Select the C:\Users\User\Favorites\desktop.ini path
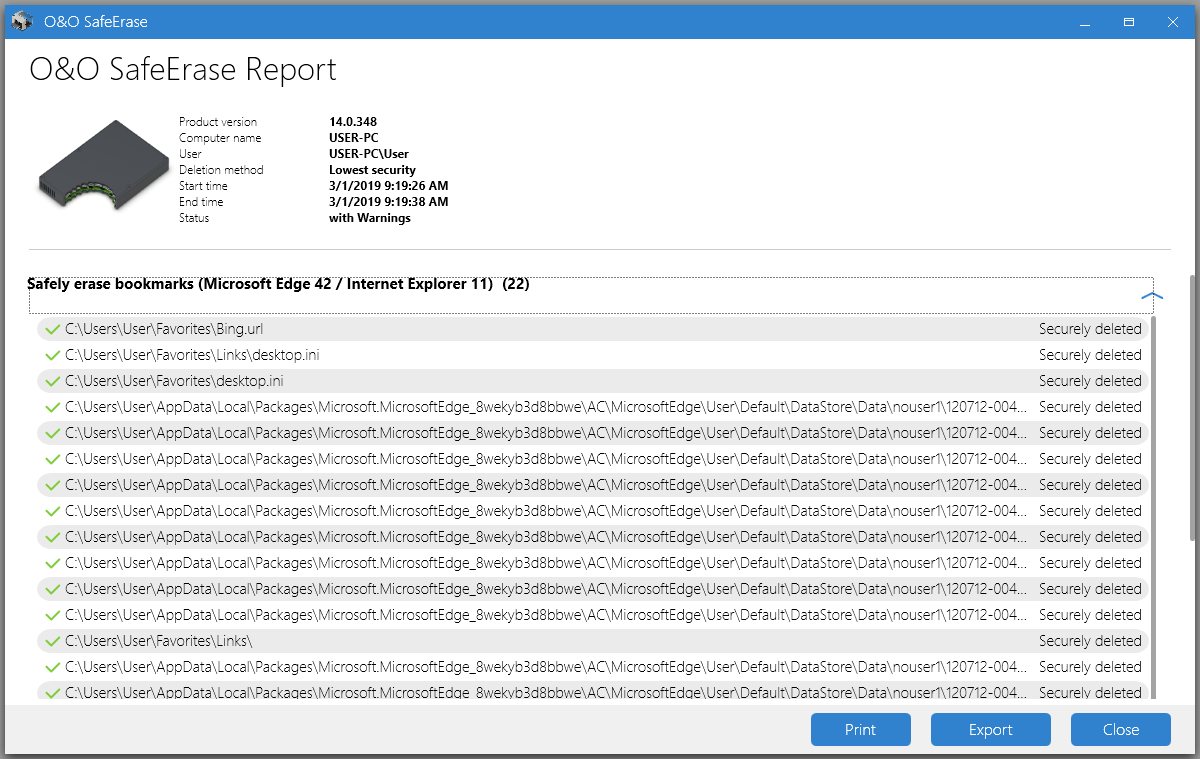Viewport: 1200px width, 759px height. 176,381
